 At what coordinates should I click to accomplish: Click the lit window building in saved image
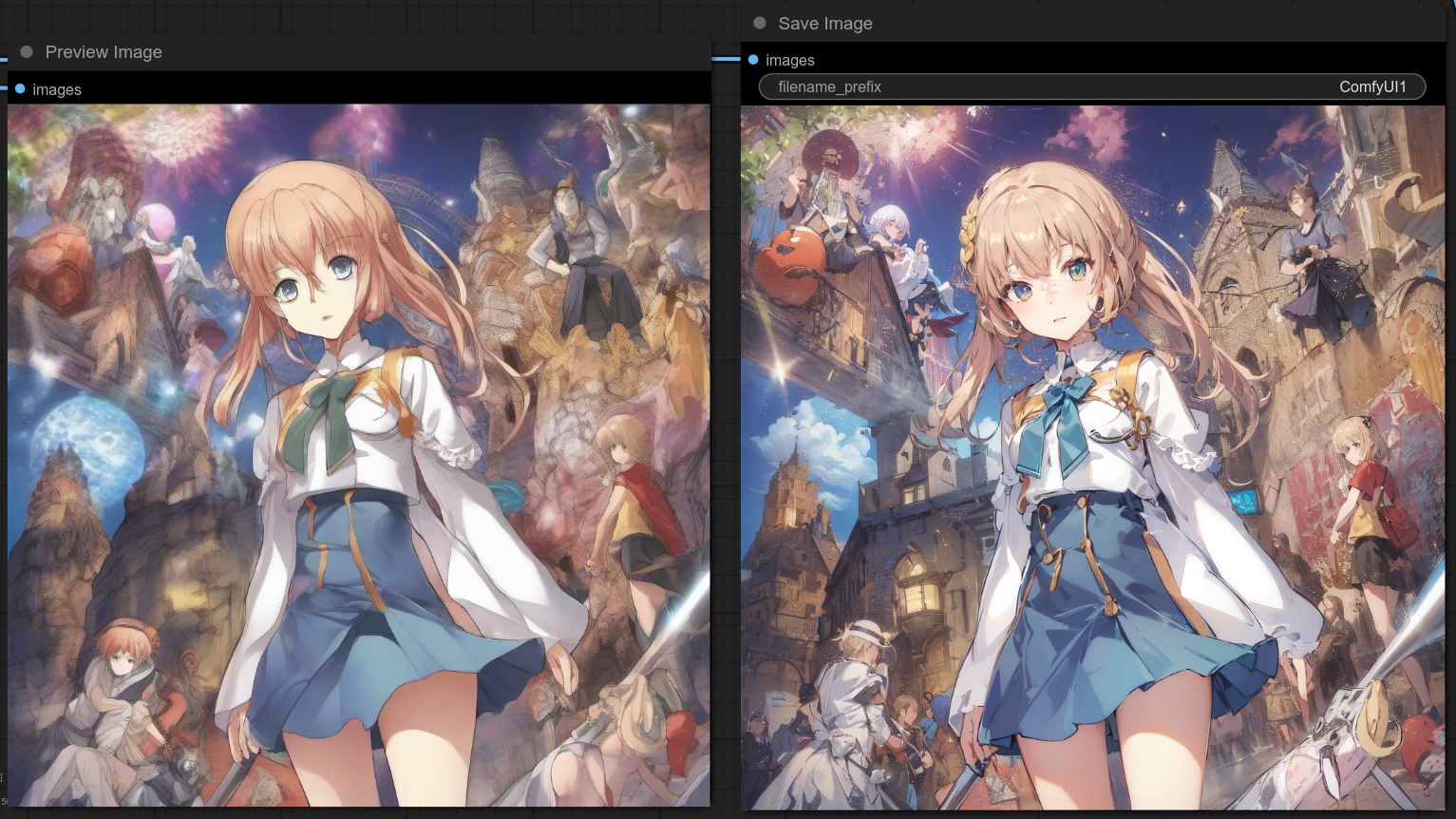[x=917, y=589]
